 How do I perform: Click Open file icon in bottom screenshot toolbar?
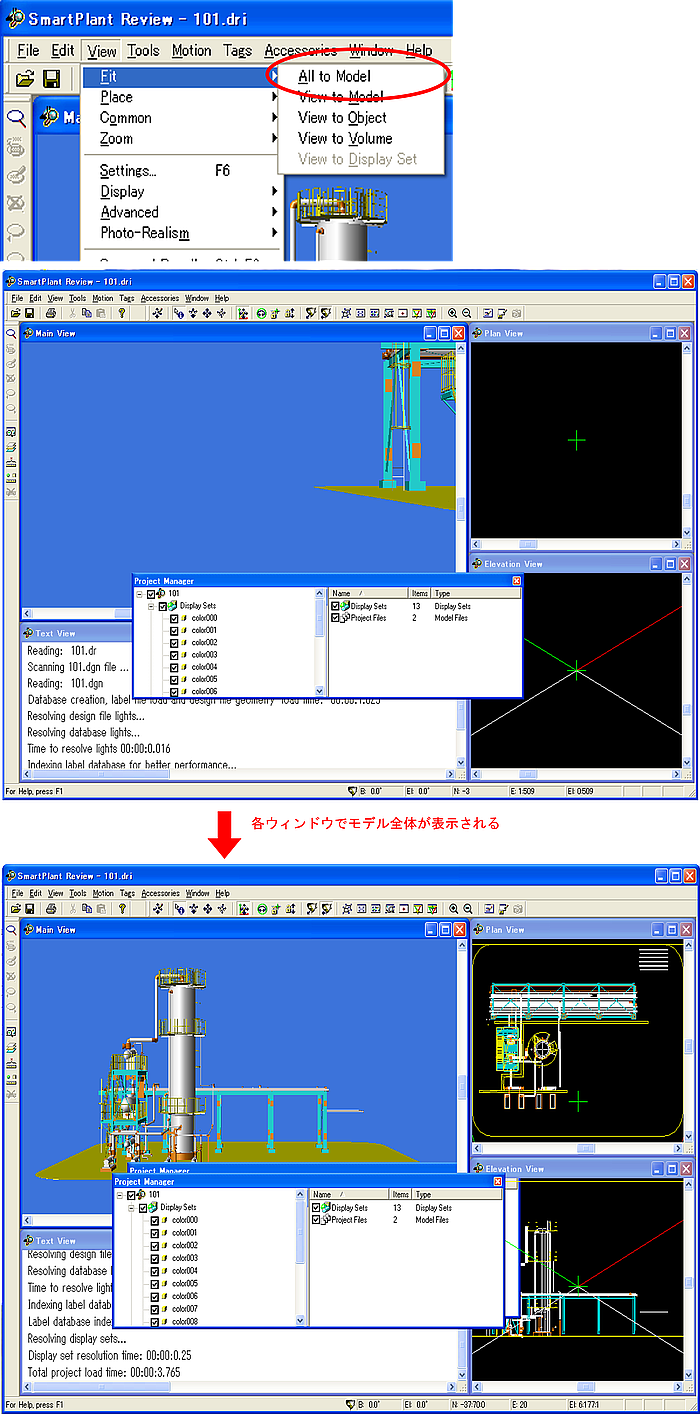click(14, 909)
